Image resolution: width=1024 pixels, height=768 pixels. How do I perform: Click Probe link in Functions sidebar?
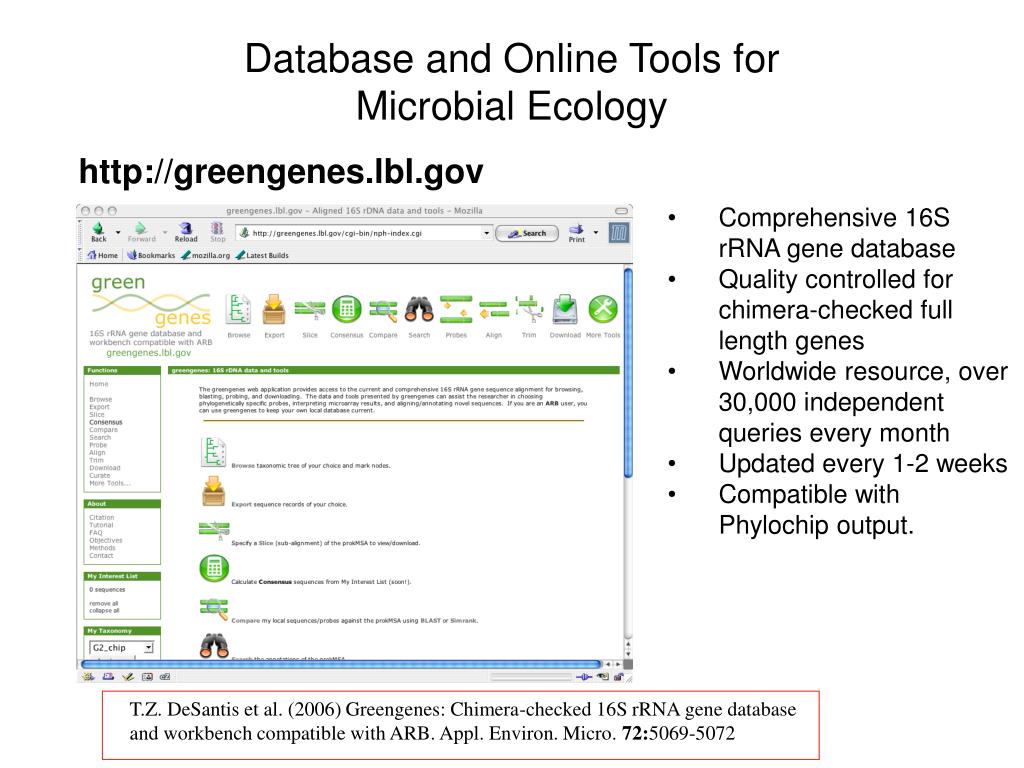[98, 445]
